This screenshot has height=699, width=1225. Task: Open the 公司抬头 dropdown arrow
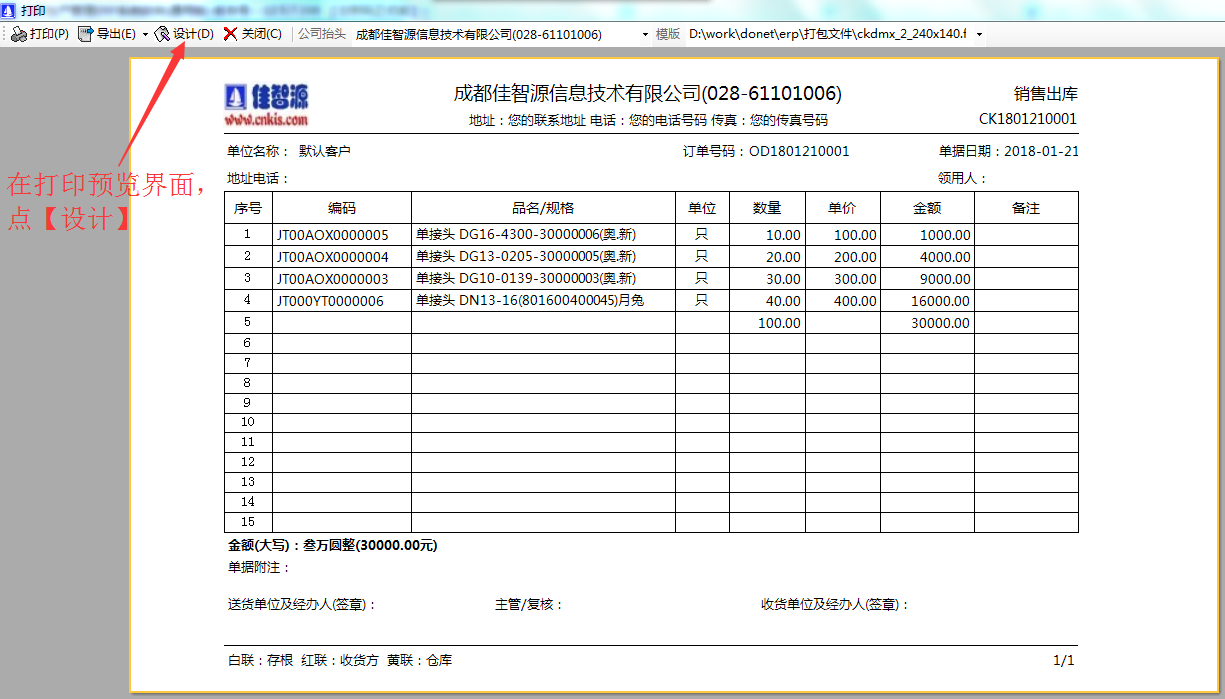(x=645, y=34)
